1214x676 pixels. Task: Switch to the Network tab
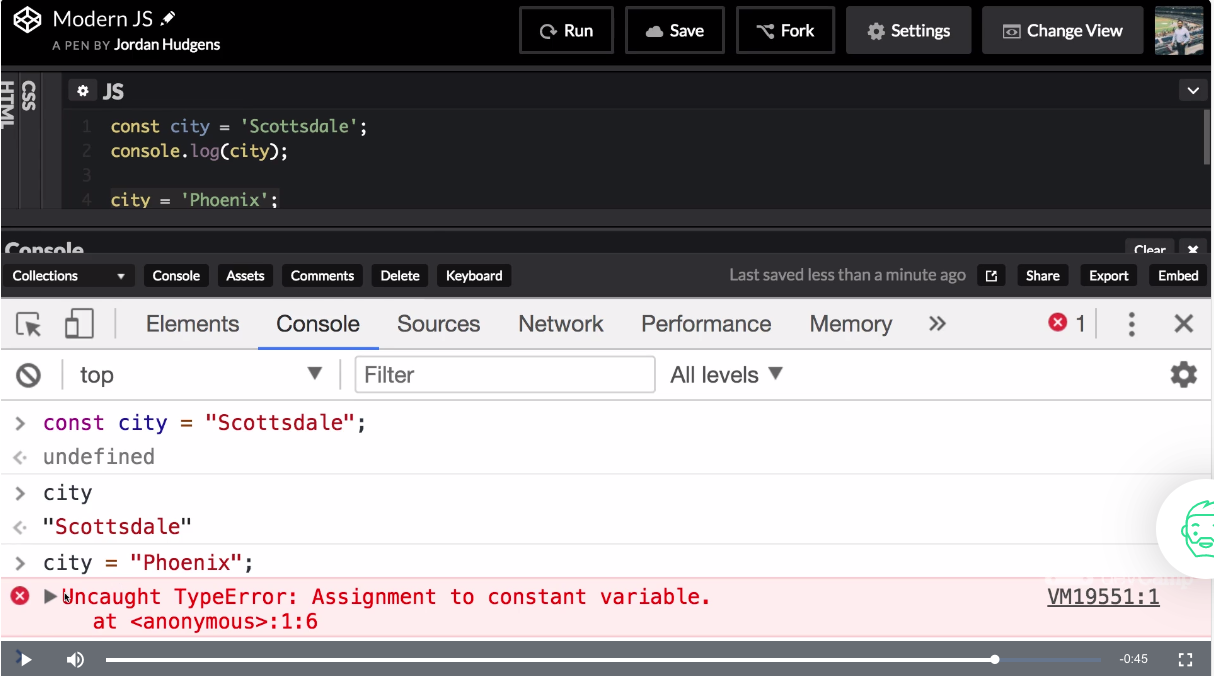pos(560,324)
